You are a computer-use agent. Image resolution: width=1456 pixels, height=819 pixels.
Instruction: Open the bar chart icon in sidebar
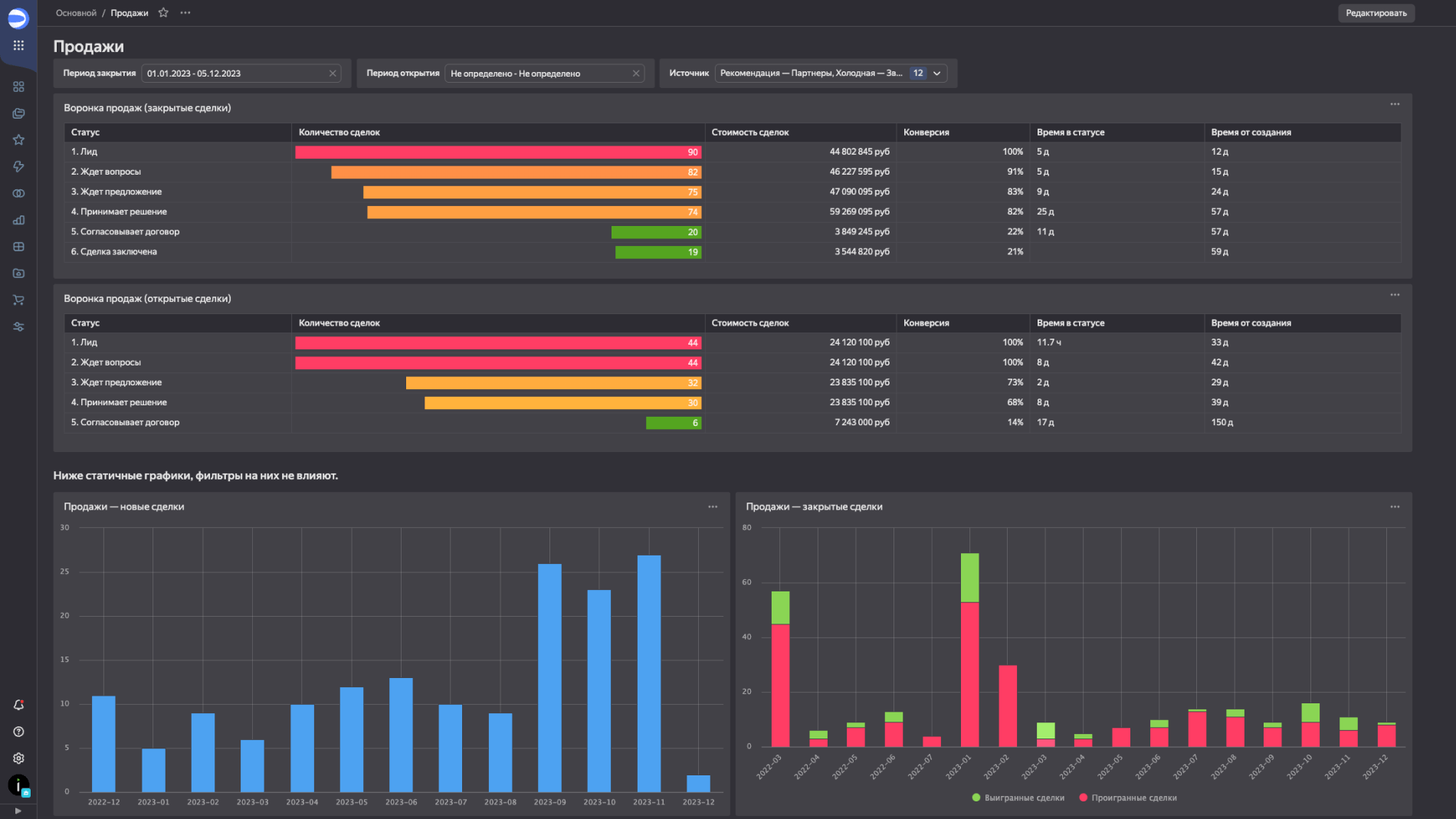[x=18, y=220]
